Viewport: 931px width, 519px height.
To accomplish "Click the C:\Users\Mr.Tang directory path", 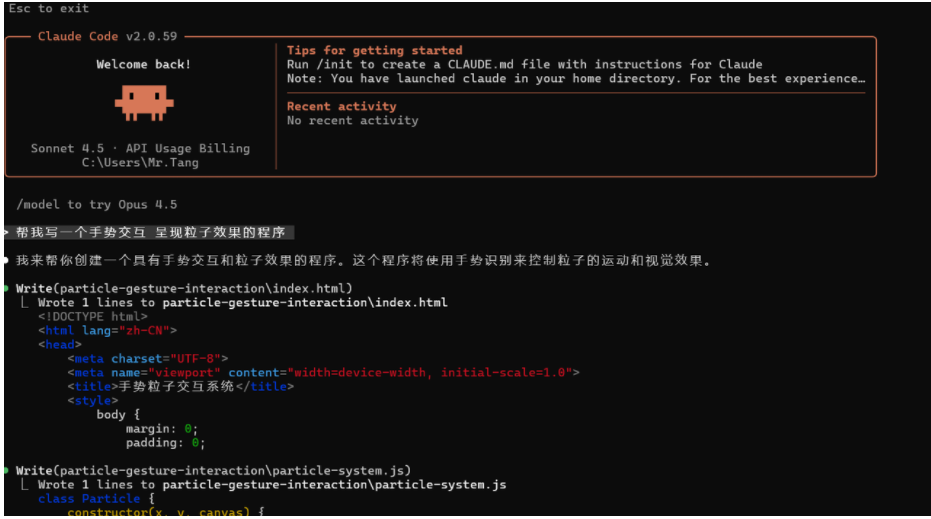I will pos(140,162).
